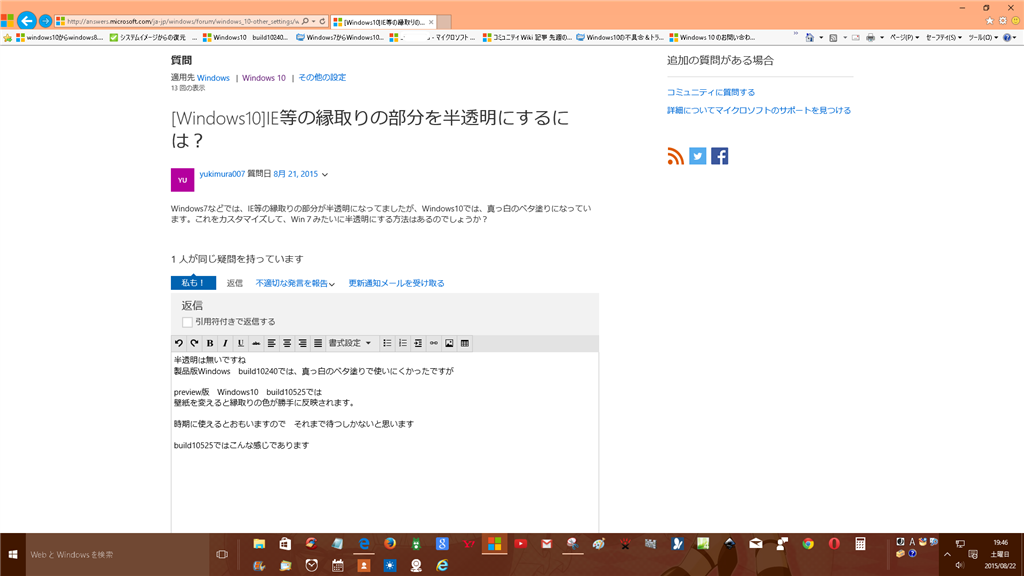Open the Windows 10 category link
1024x576 pixels.
(264, 78)
